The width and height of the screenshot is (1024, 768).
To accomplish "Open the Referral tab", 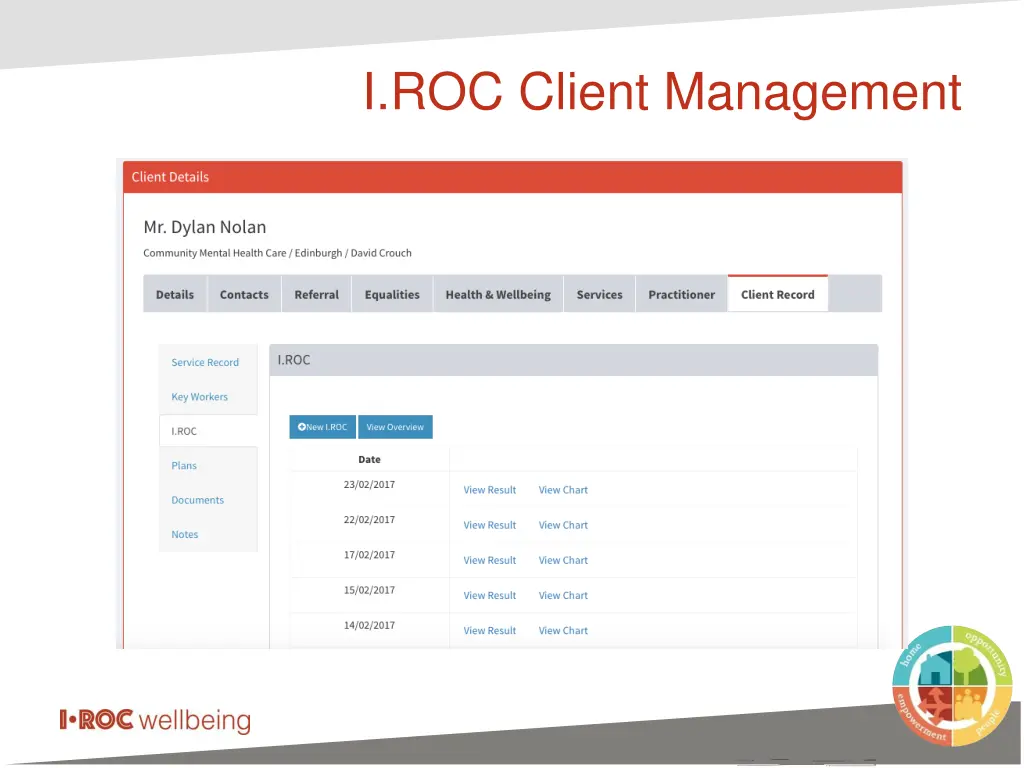I will [317, 295].
